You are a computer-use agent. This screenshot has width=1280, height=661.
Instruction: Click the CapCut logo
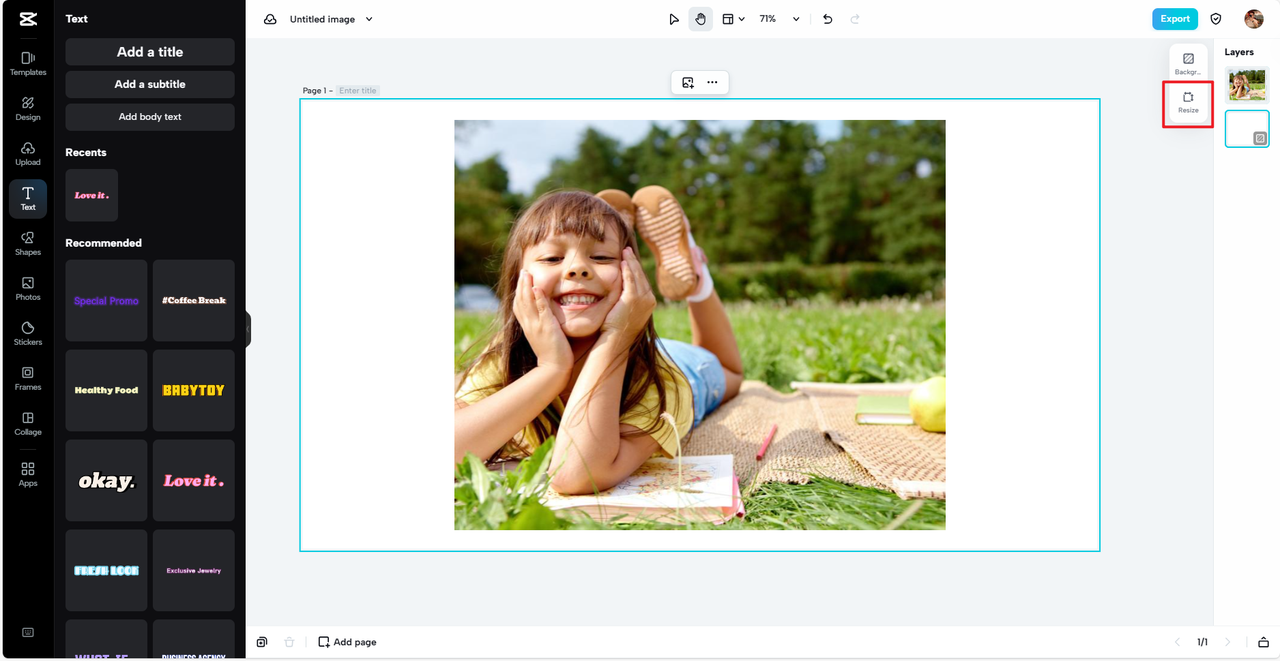click(27, 19)
